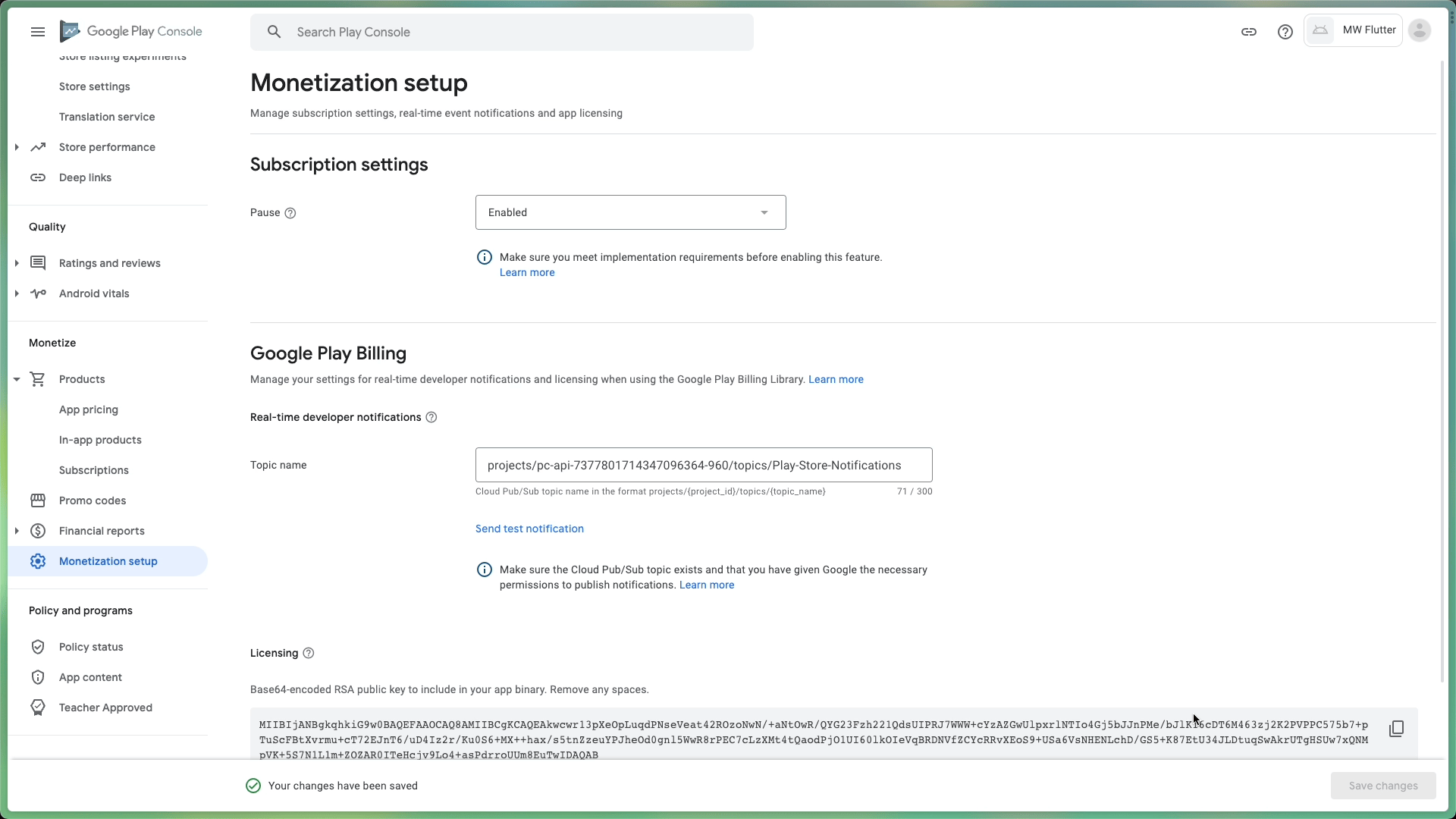Expand the Store performance section

pos(17,147)
